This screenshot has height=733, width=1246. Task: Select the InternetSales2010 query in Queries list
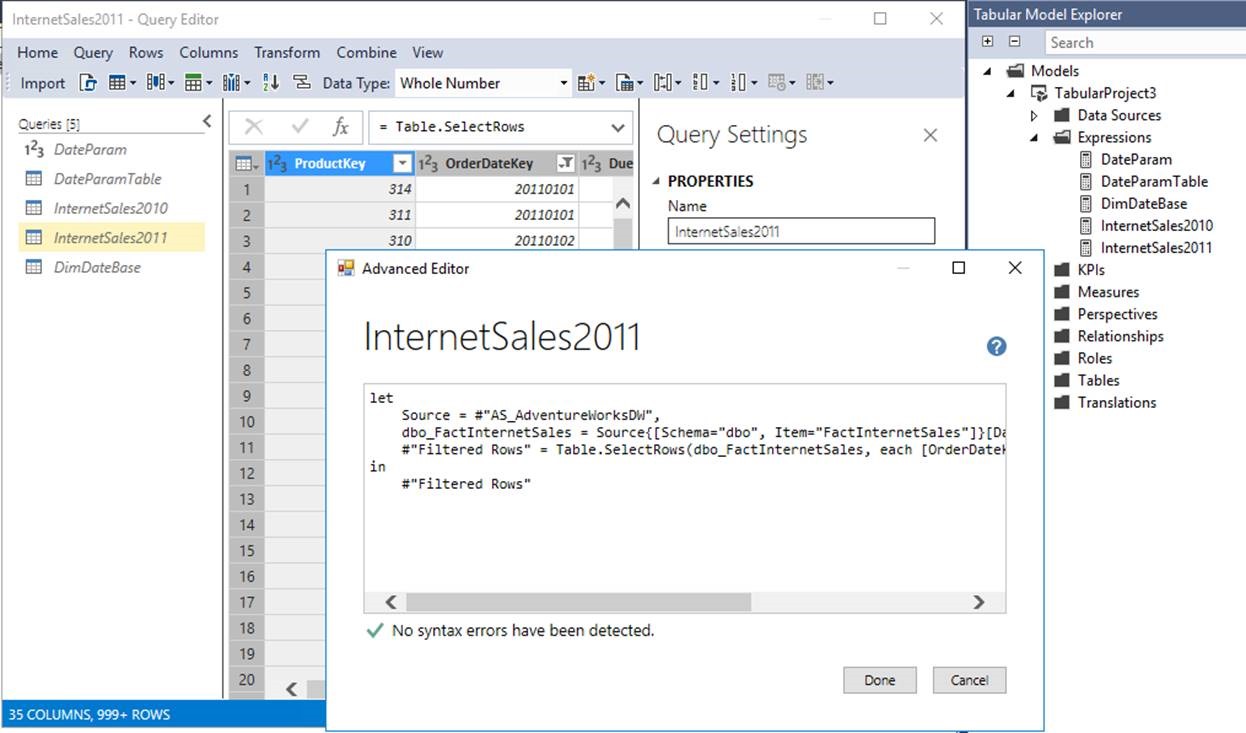click(112, 208)
